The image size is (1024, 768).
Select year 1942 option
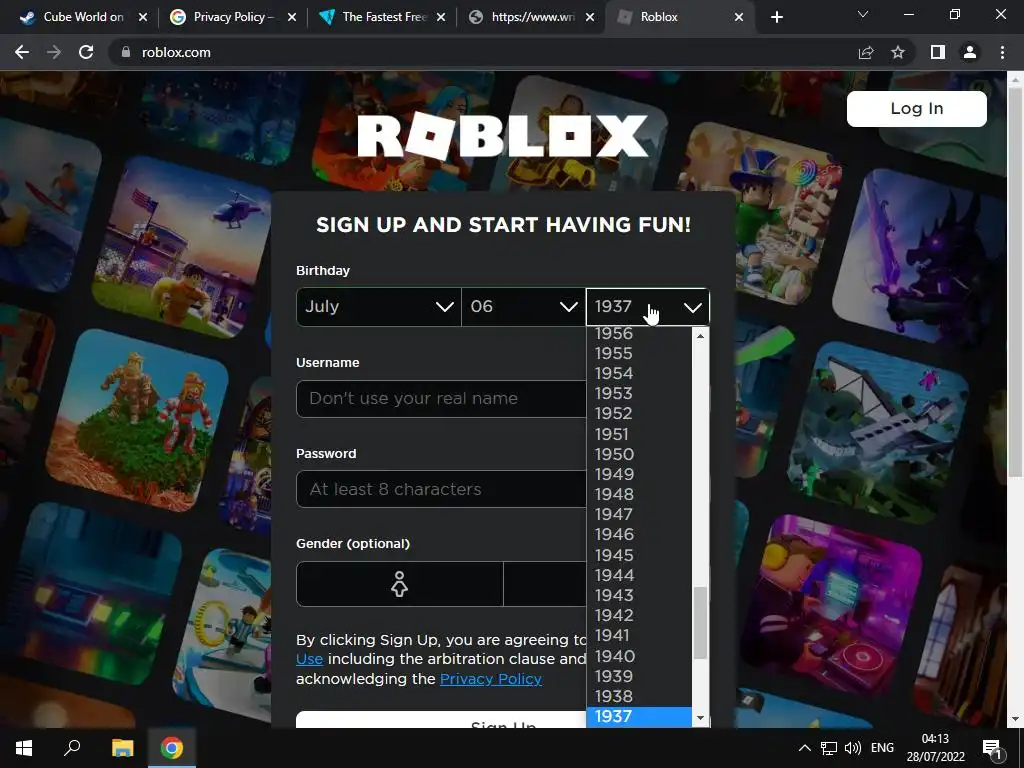coord(639,616)
